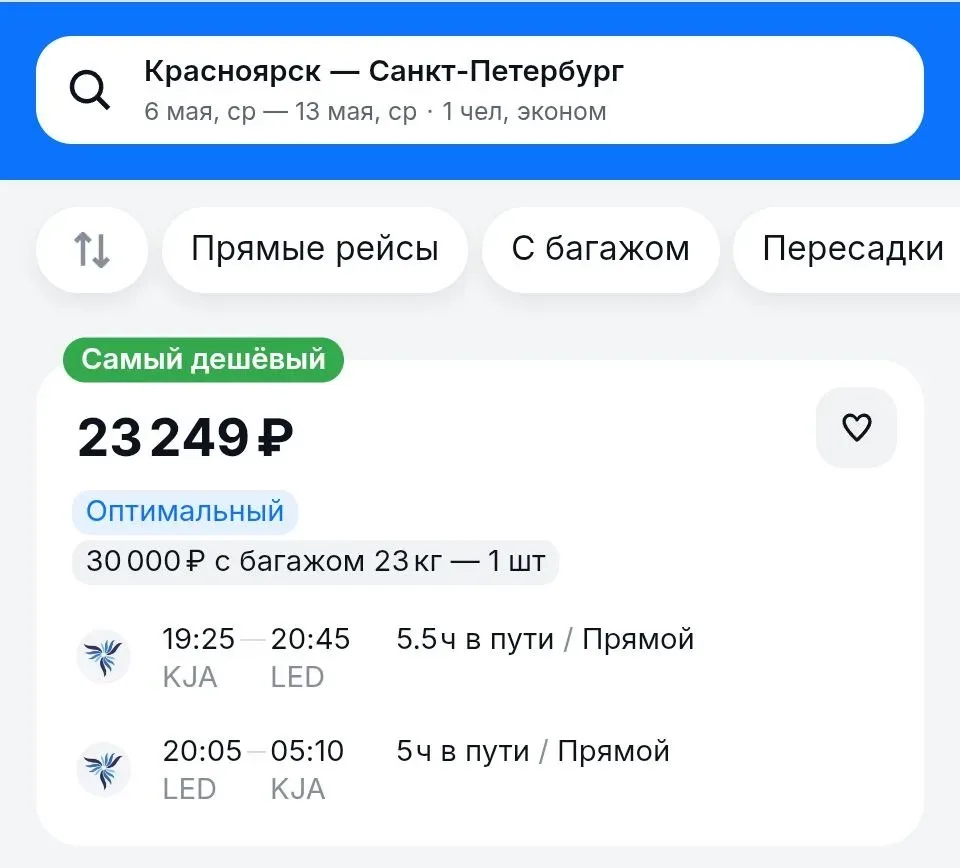Click the "Оптимальный" badge
960x868 pixels.
tap(185, 512)
